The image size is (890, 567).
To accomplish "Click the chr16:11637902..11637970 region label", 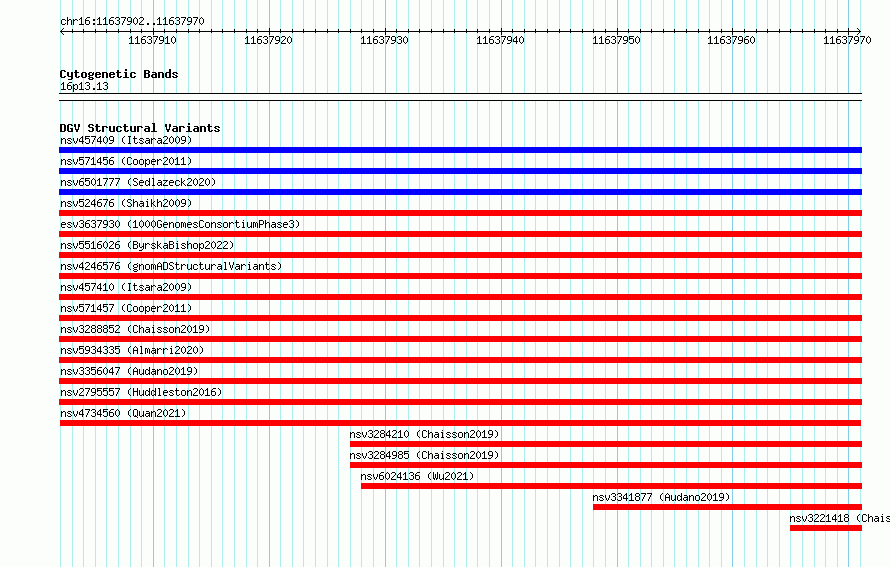I will click(132, 22).
